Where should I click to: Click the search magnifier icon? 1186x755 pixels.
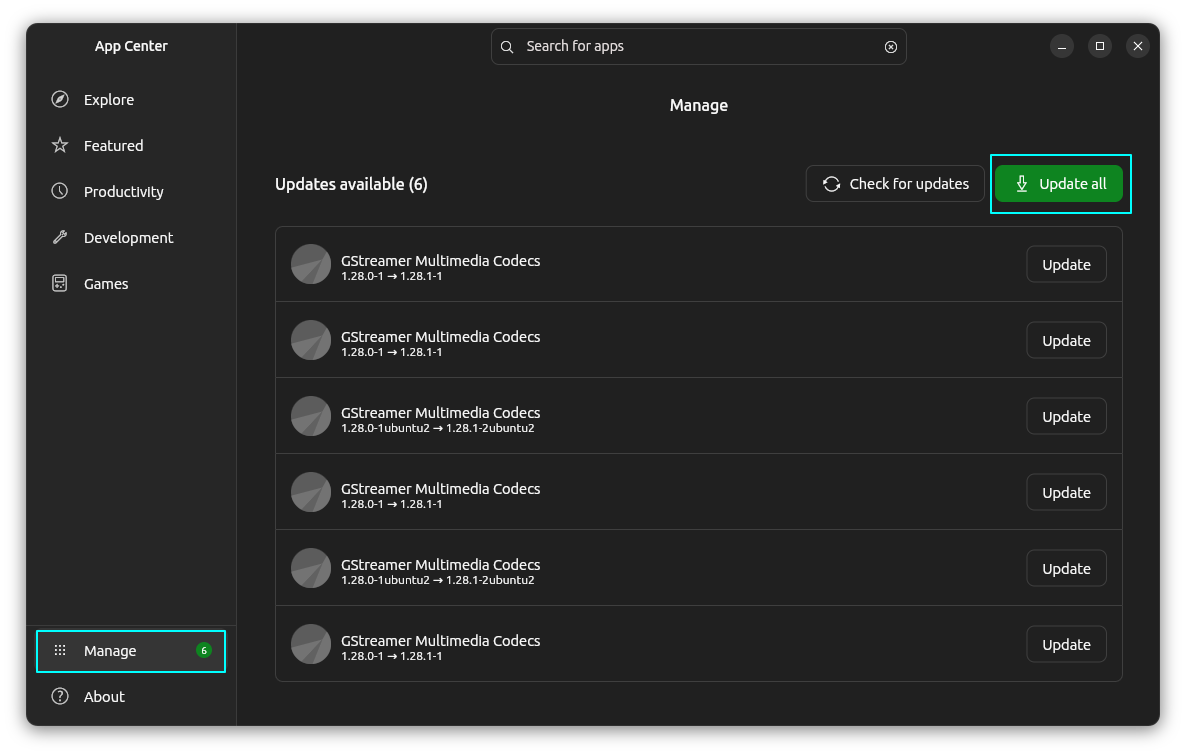coord(507,46)
